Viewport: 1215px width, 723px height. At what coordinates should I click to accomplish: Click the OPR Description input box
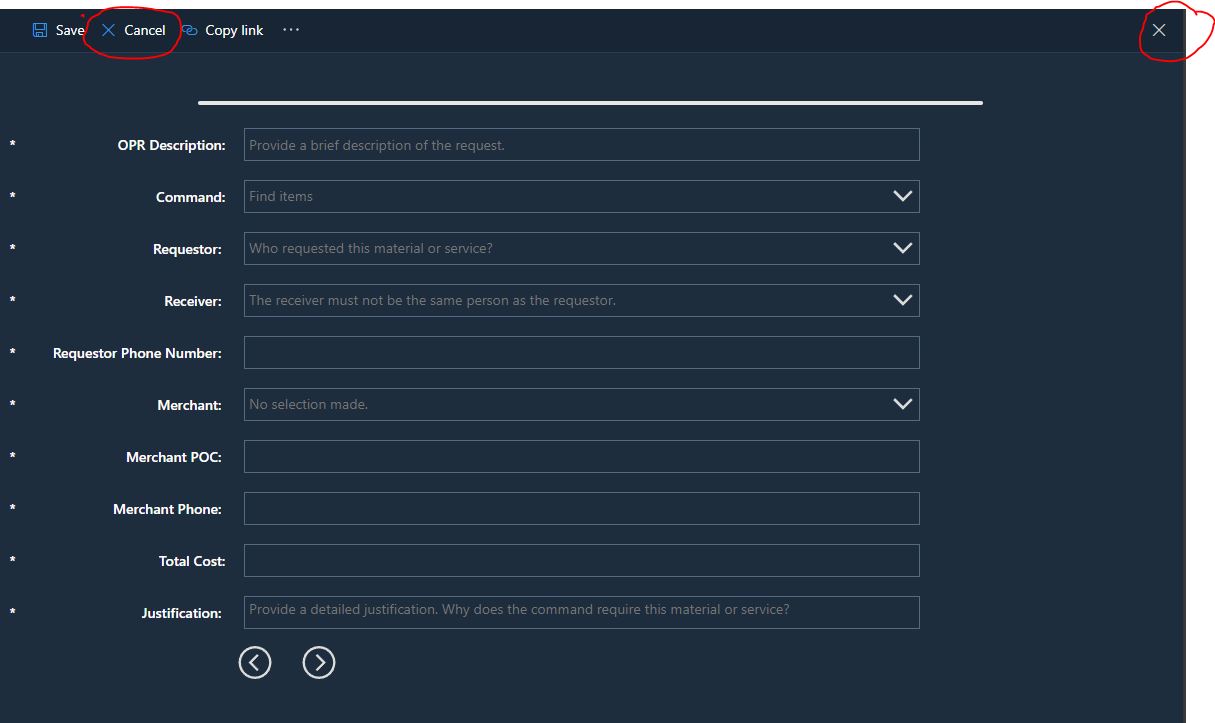click(582, 144)
